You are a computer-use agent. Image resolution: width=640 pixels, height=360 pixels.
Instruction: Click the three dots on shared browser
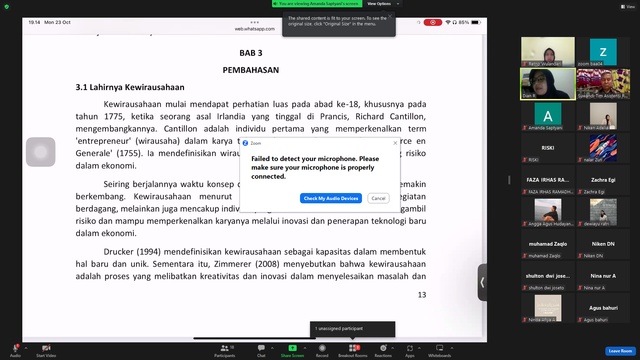coord(255,22)
